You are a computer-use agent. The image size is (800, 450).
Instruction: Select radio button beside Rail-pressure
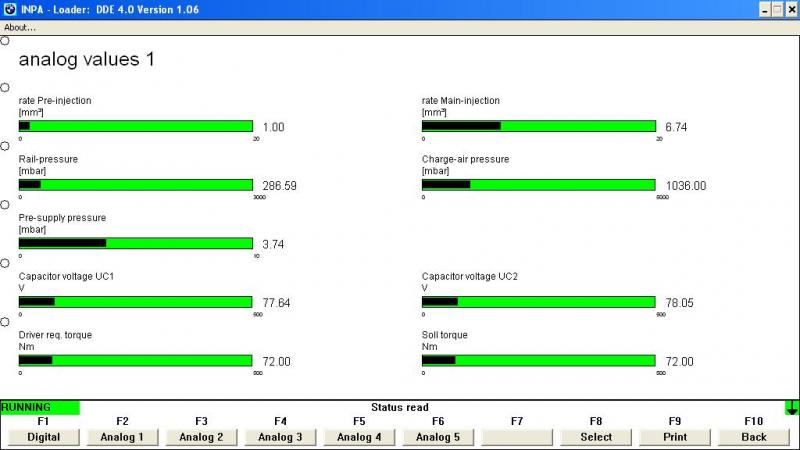(5, 146)
